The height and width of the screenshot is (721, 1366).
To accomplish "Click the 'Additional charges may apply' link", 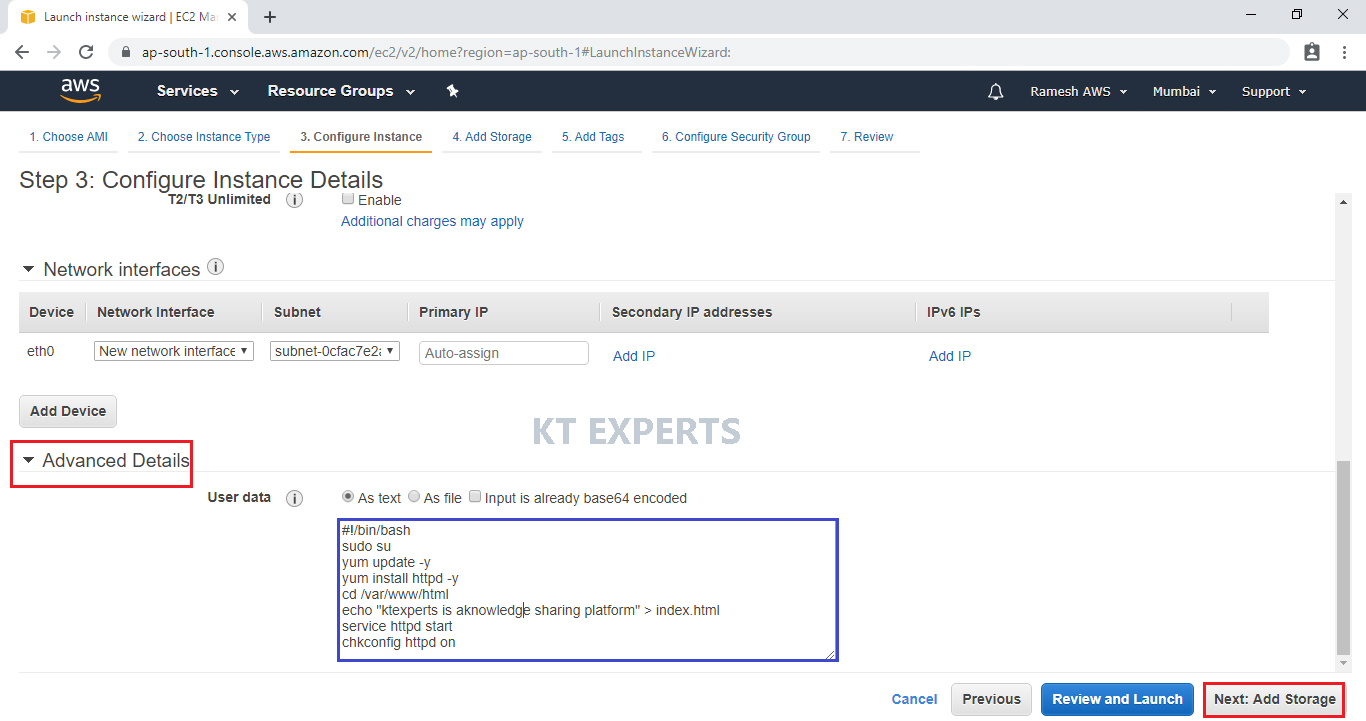I will [x=432, y=221].
